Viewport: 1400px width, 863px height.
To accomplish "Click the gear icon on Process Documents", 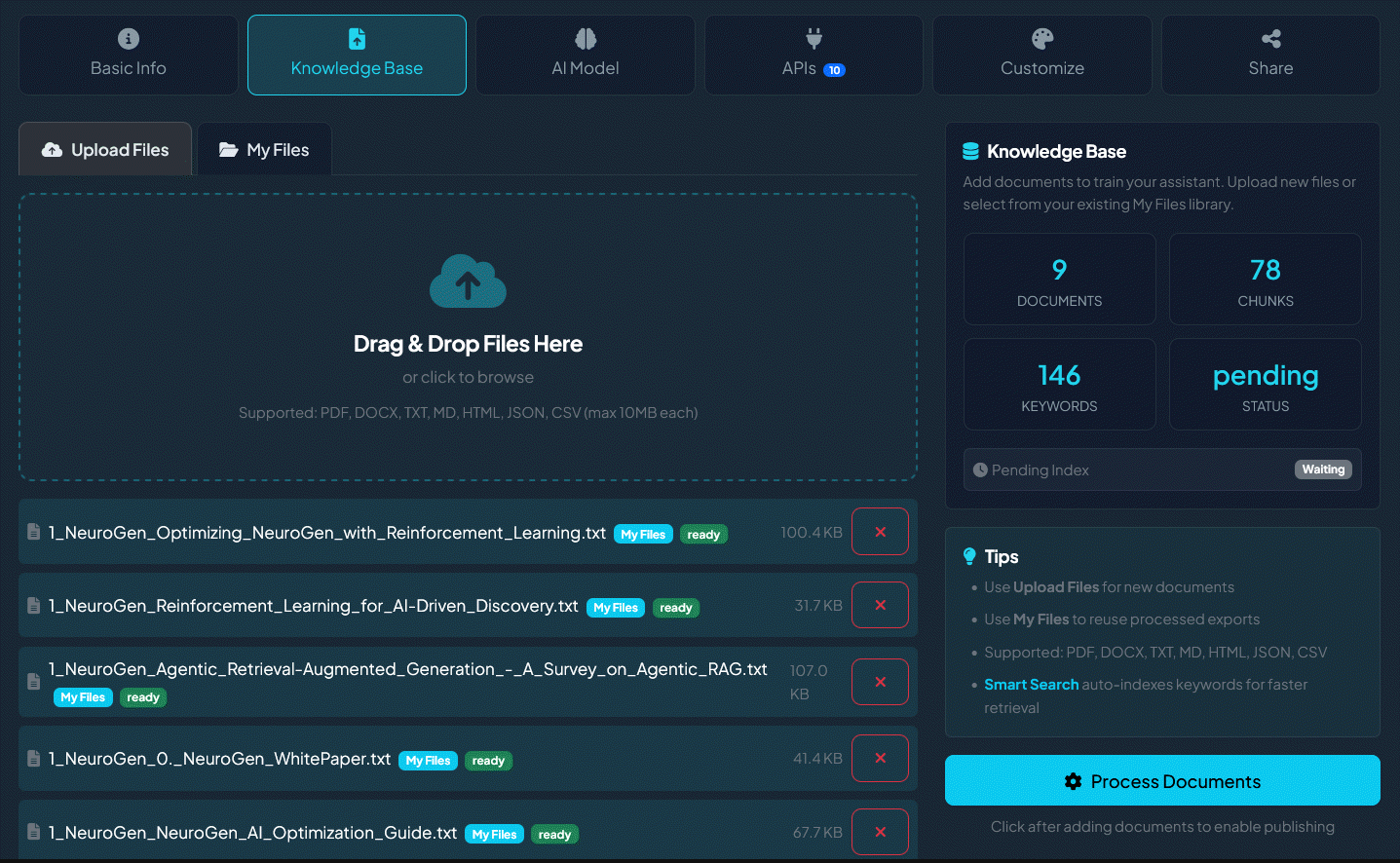I will pyautogui.click(x=1074, y=781).
